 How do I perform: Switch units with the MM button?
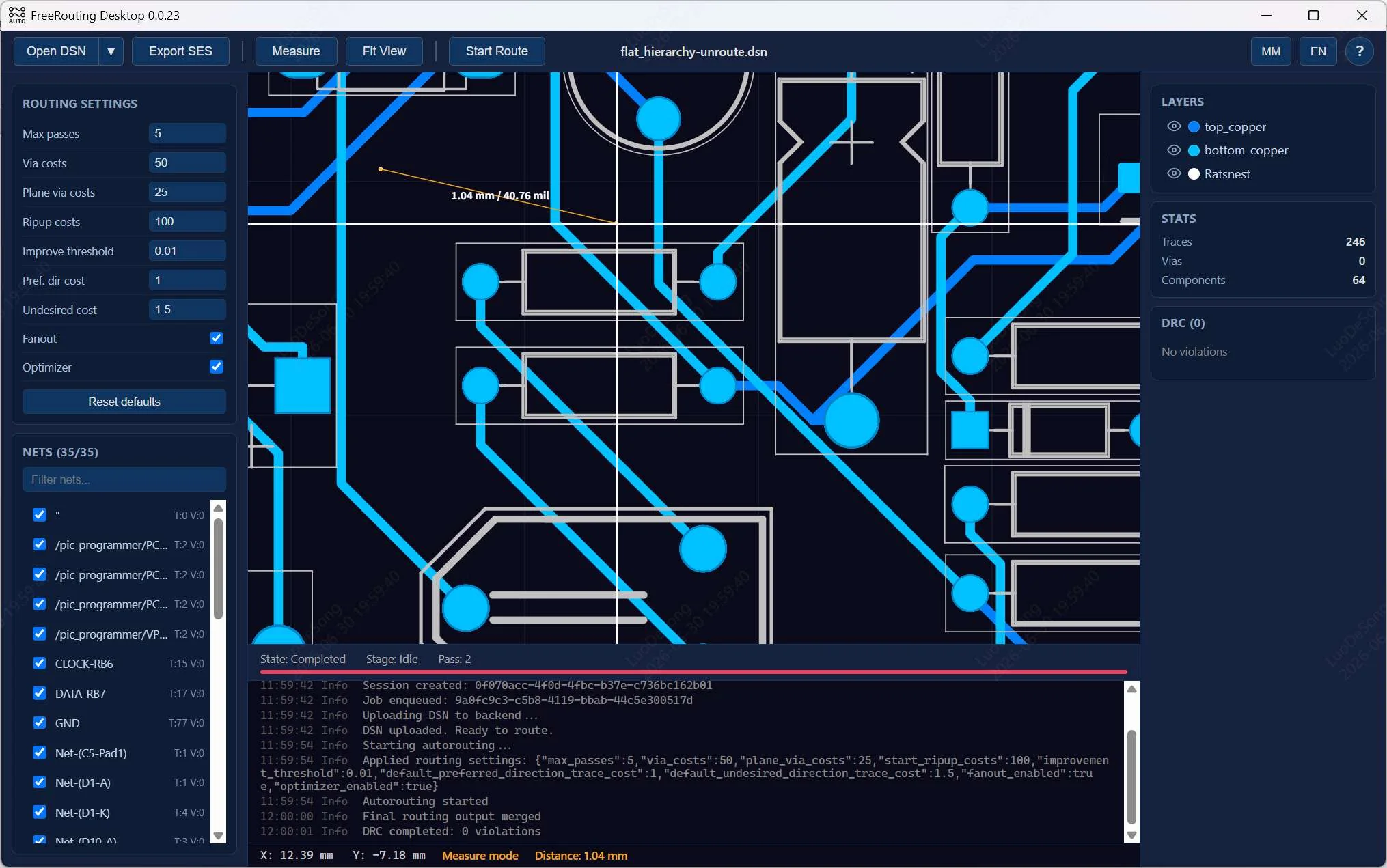[1271, 51]
